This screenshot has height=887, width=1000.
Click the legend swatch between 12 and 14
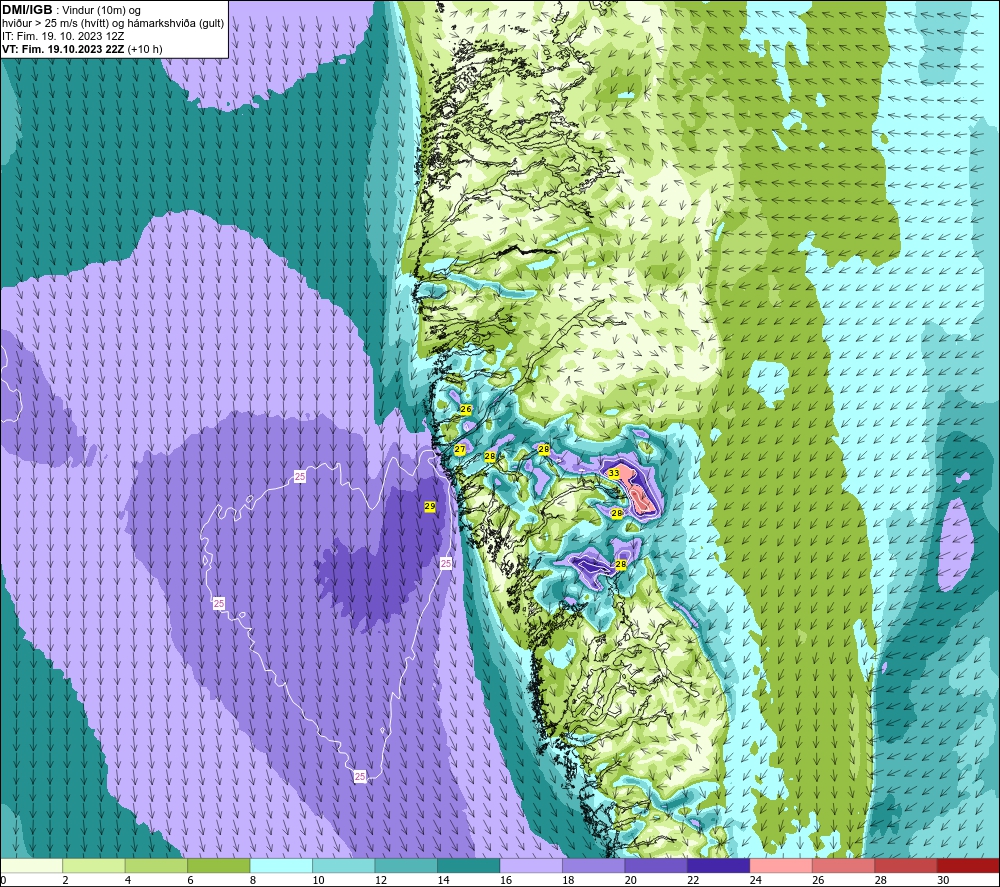click(406, 865)
